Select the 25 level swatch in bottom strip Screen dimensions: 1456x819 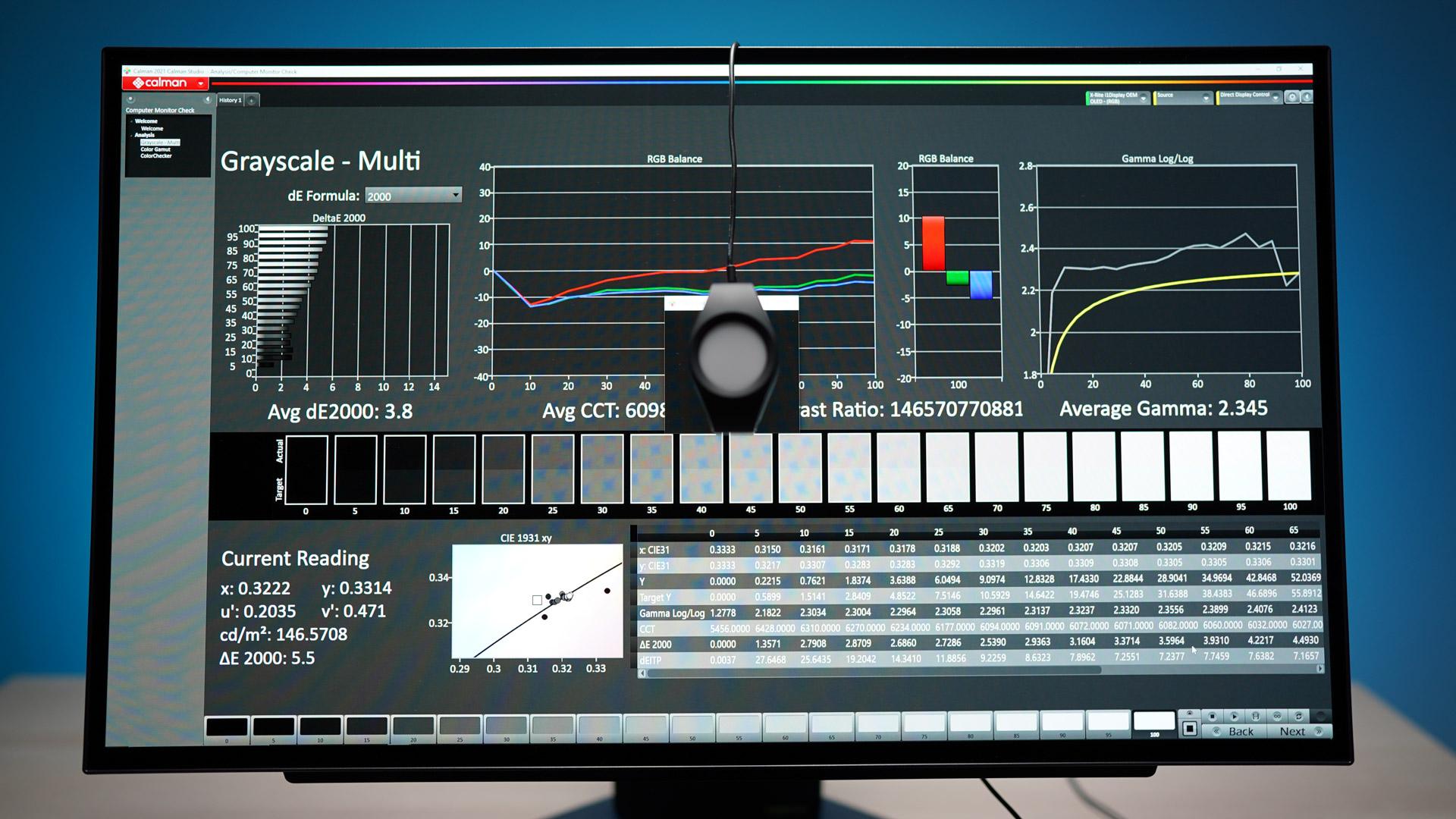tap(460, 728)
